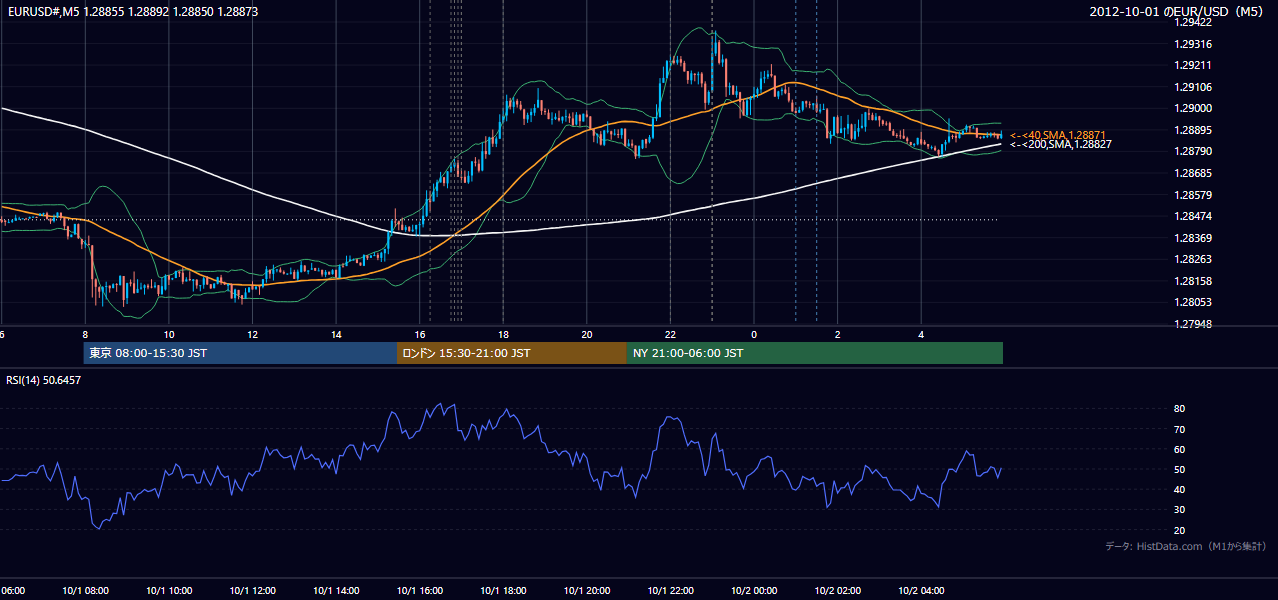Image resolution: width=1278 pixels, height=600 pixels.
Task: Click the 10/1 20:00 time label
Action: (587, 591)
